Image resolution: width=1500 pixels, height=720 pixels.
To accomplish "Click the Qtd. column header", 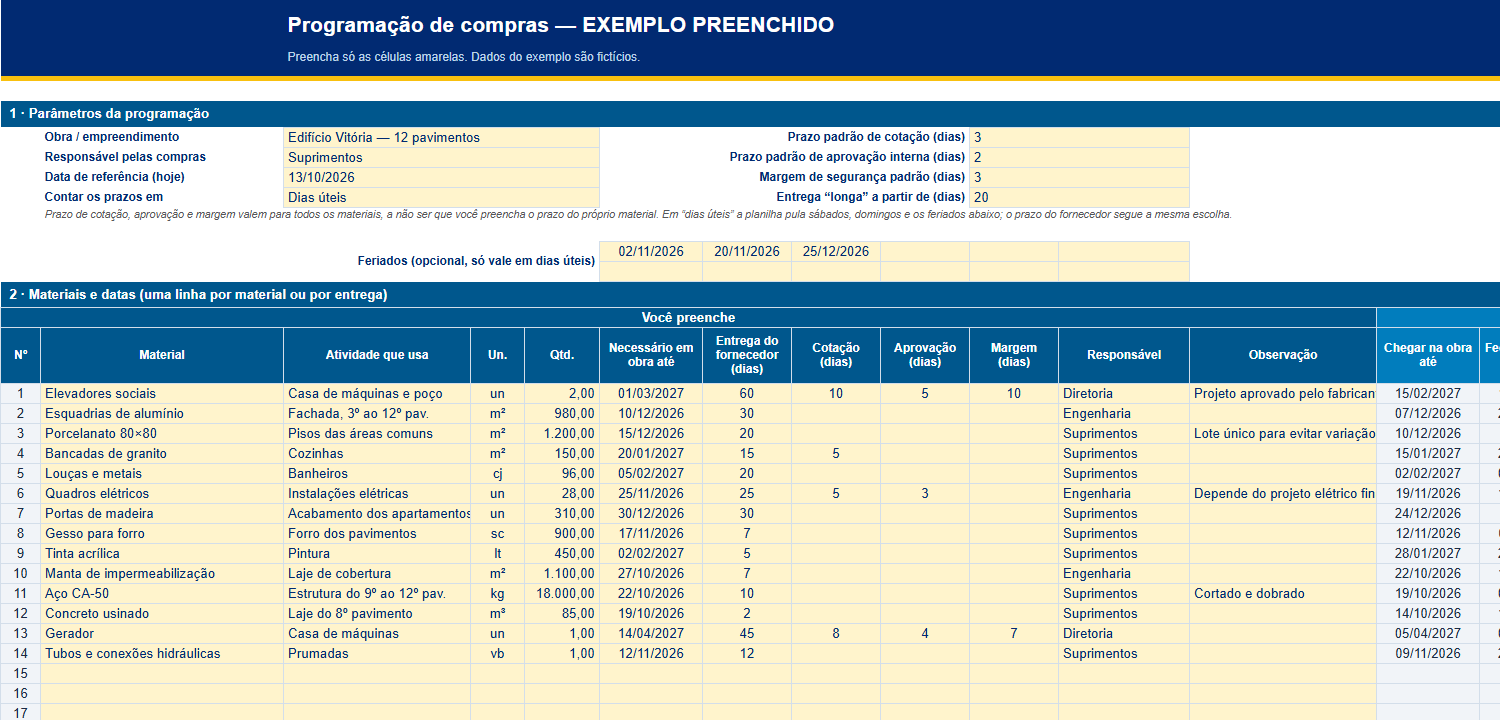I will point(562,355).
